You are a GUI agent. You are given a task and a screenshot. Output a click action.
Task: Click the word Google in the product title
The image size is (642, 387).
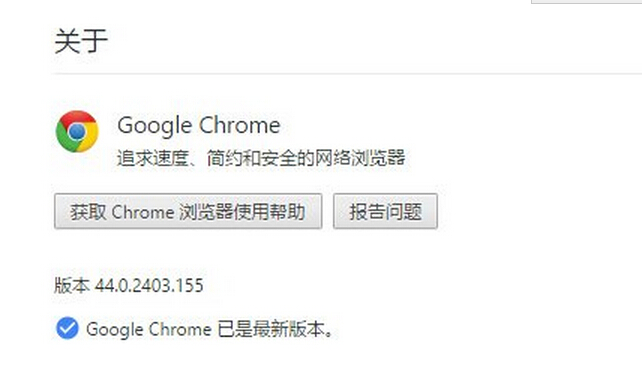155,126
